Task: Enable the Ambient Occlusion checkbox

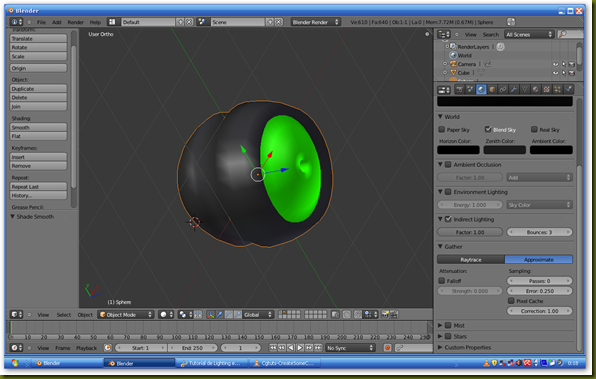Action: click(449, 165)
